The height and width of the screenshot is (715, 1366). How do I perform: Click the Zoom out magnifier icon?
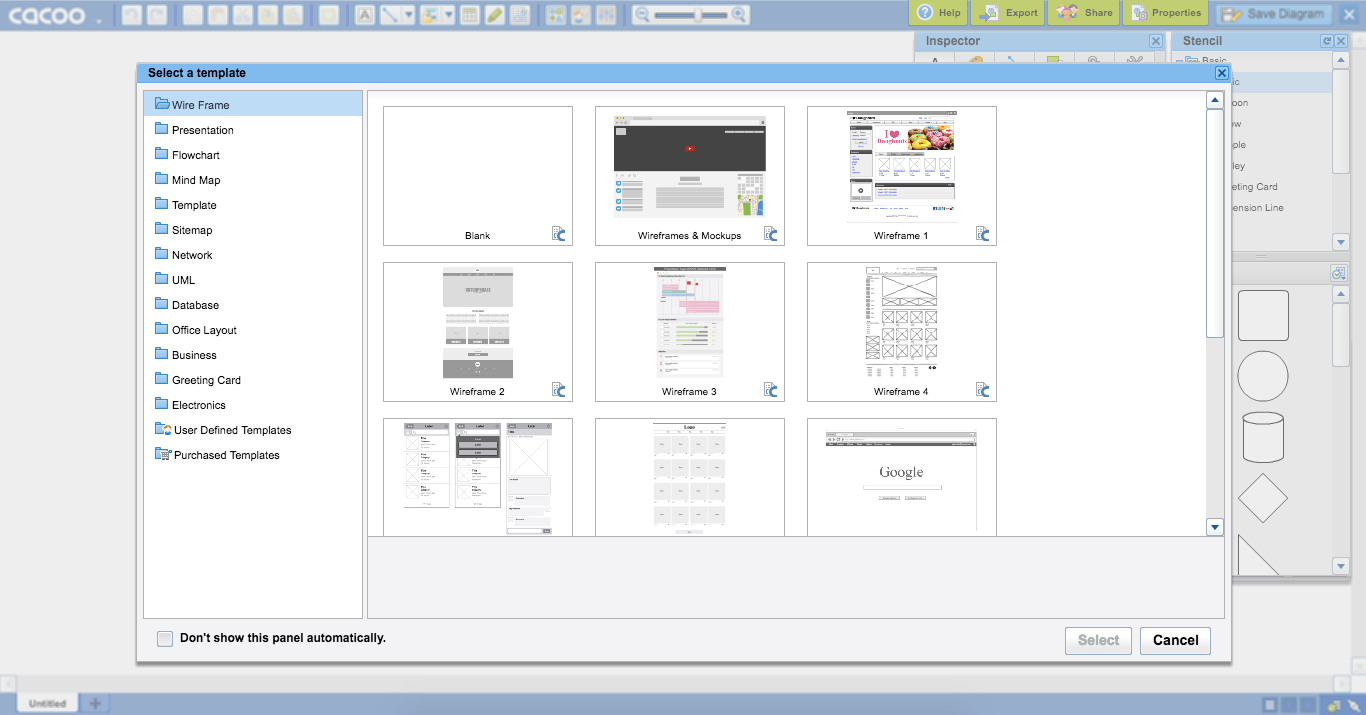click(x=642, y=15)
